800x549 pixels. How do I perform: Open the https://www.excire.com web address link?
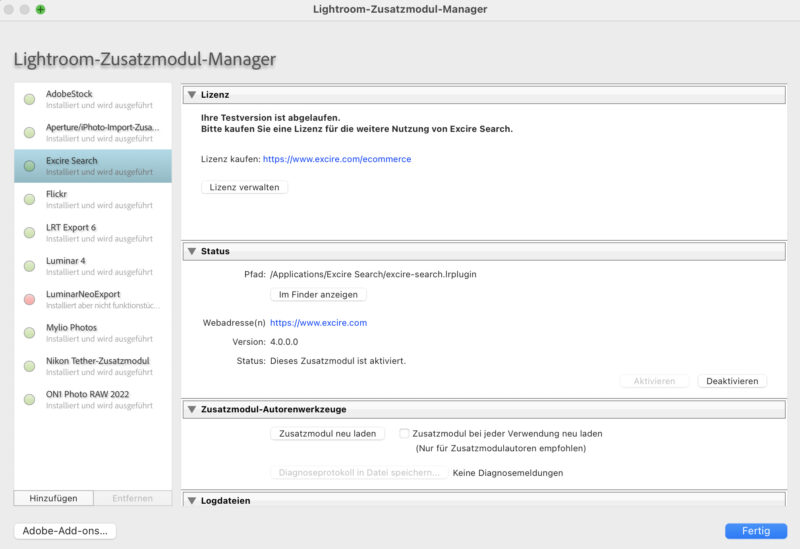pyautogui.click(x=318, y=322)
